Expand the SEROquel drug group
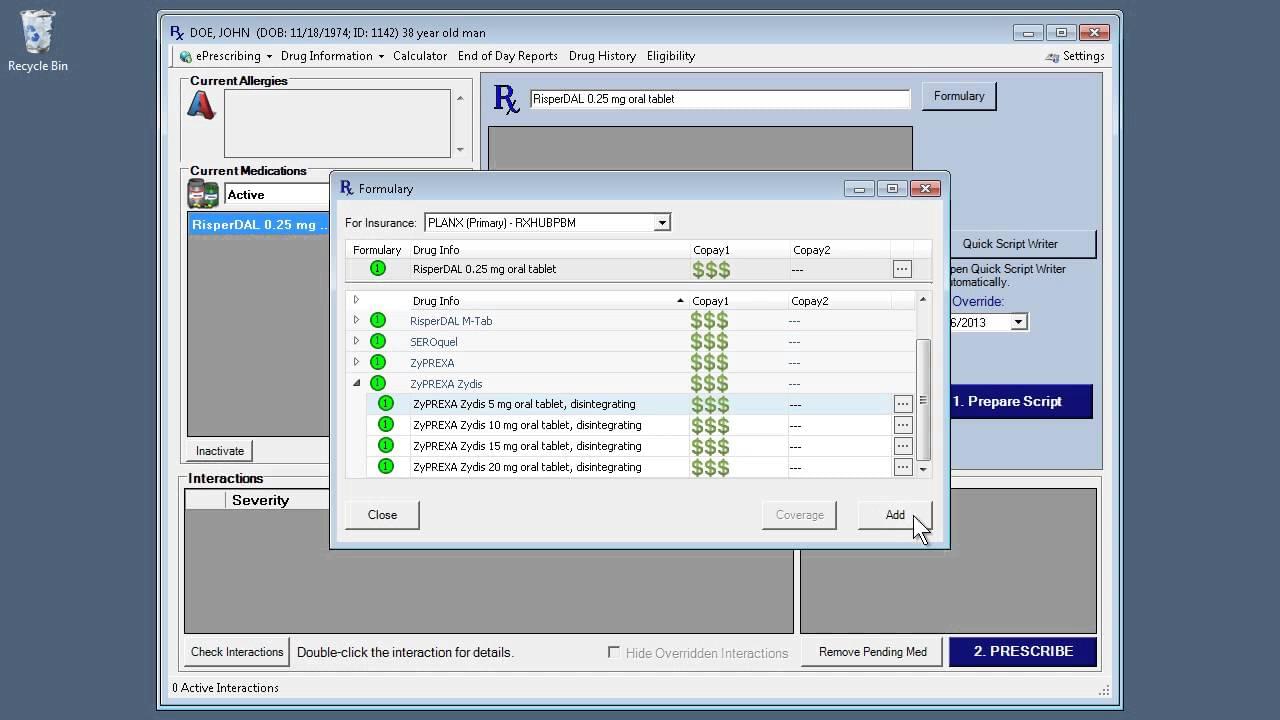Screen dimensions: 1280x720 pos(356,342)
